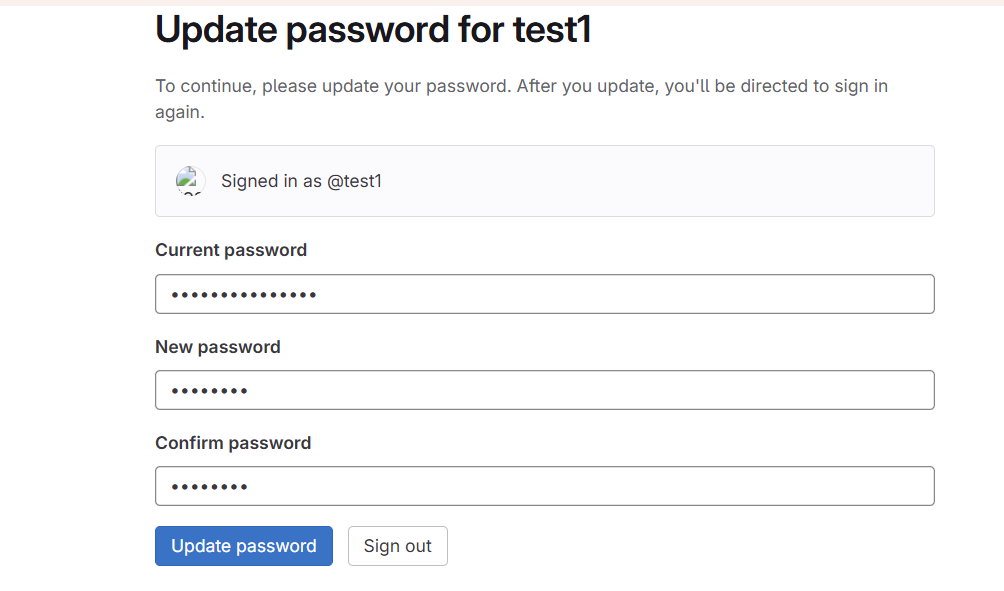Click the Current password label
Image resolution: width=1004 pixels, height=591 pixels.
coord(231,250)
